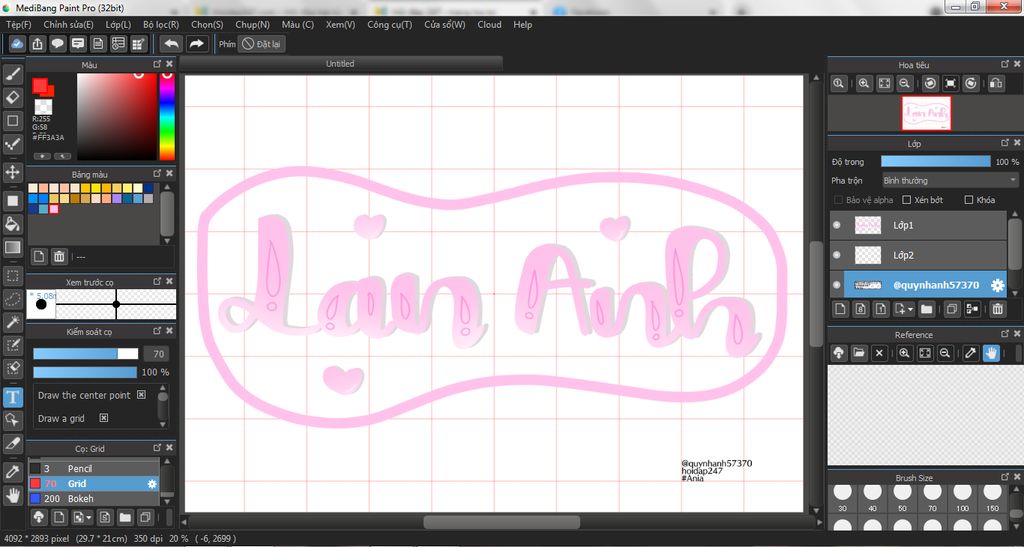
Task: Hide the @quynhanh57370 layer
Action: click(x=837, y=285)
